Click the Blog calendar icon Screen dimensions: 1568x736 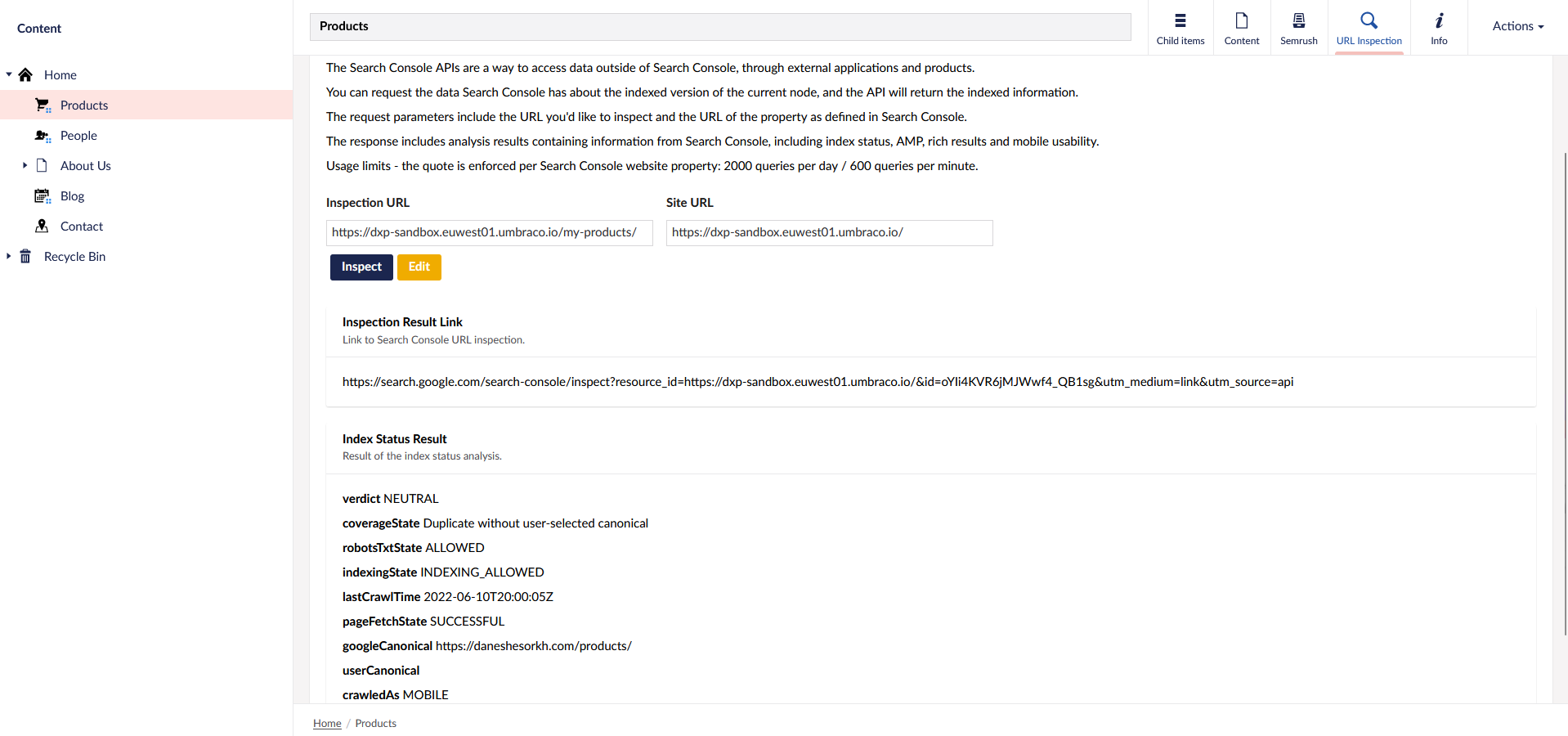pos(43,196)
